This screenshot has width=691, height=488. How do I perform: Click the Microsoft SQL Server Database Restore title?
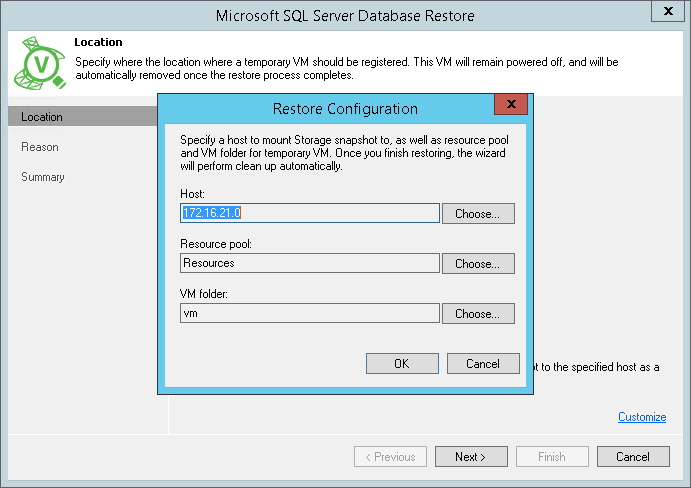[x=345, y=15]
